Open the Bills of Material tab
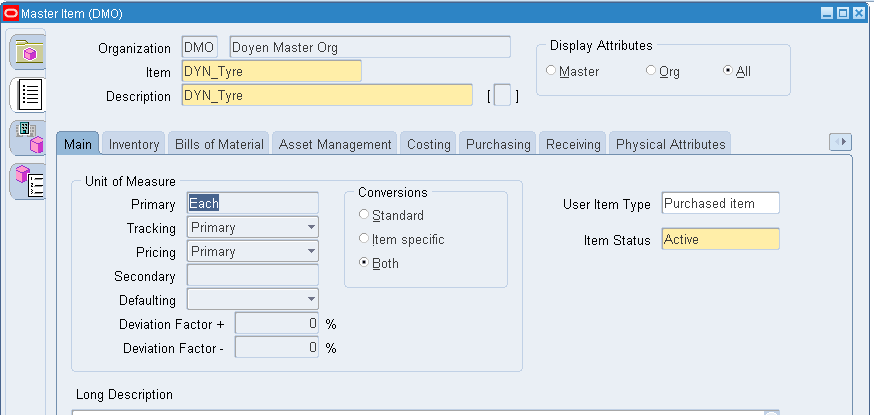Image resolution: width=874 pixels, height=415 pixels. pyautogui.click(x=219, y=144)
